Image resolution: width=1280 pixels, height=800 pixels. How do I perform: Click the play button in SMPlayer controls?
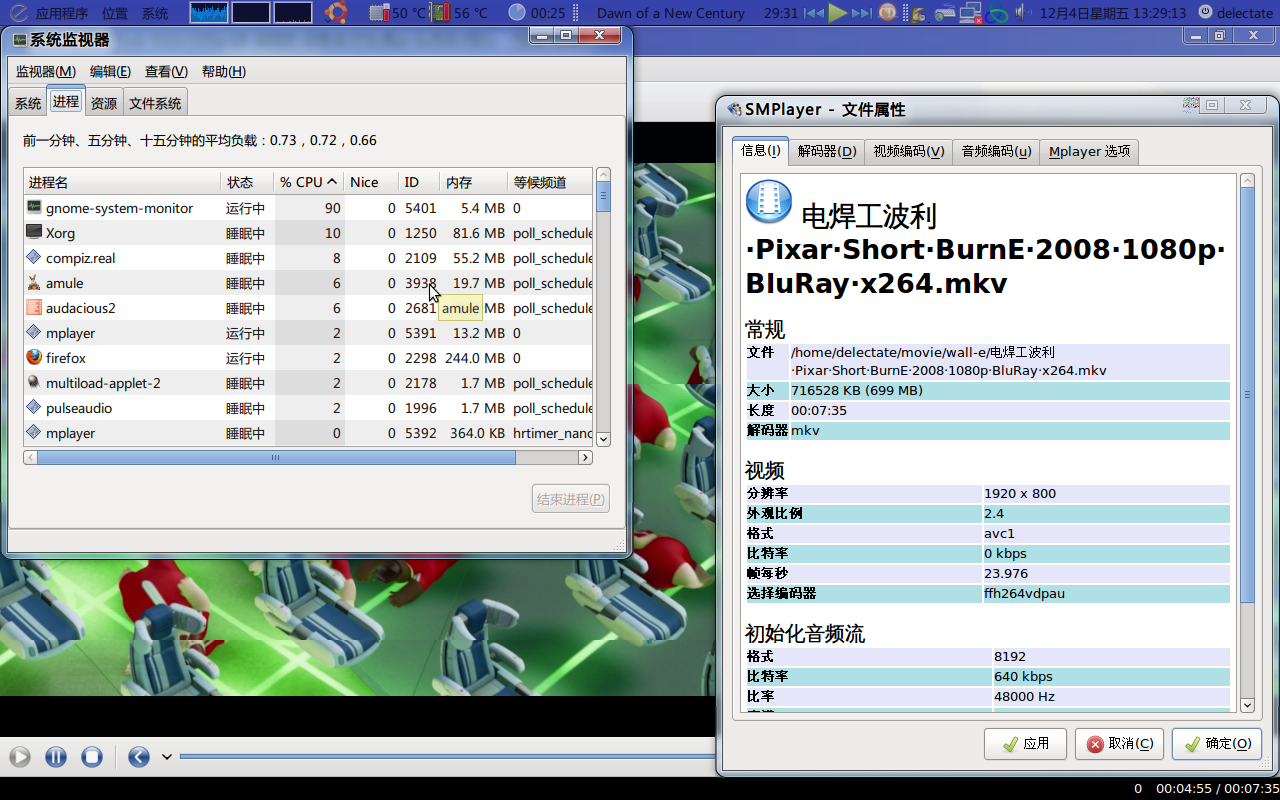click(20, 757)
